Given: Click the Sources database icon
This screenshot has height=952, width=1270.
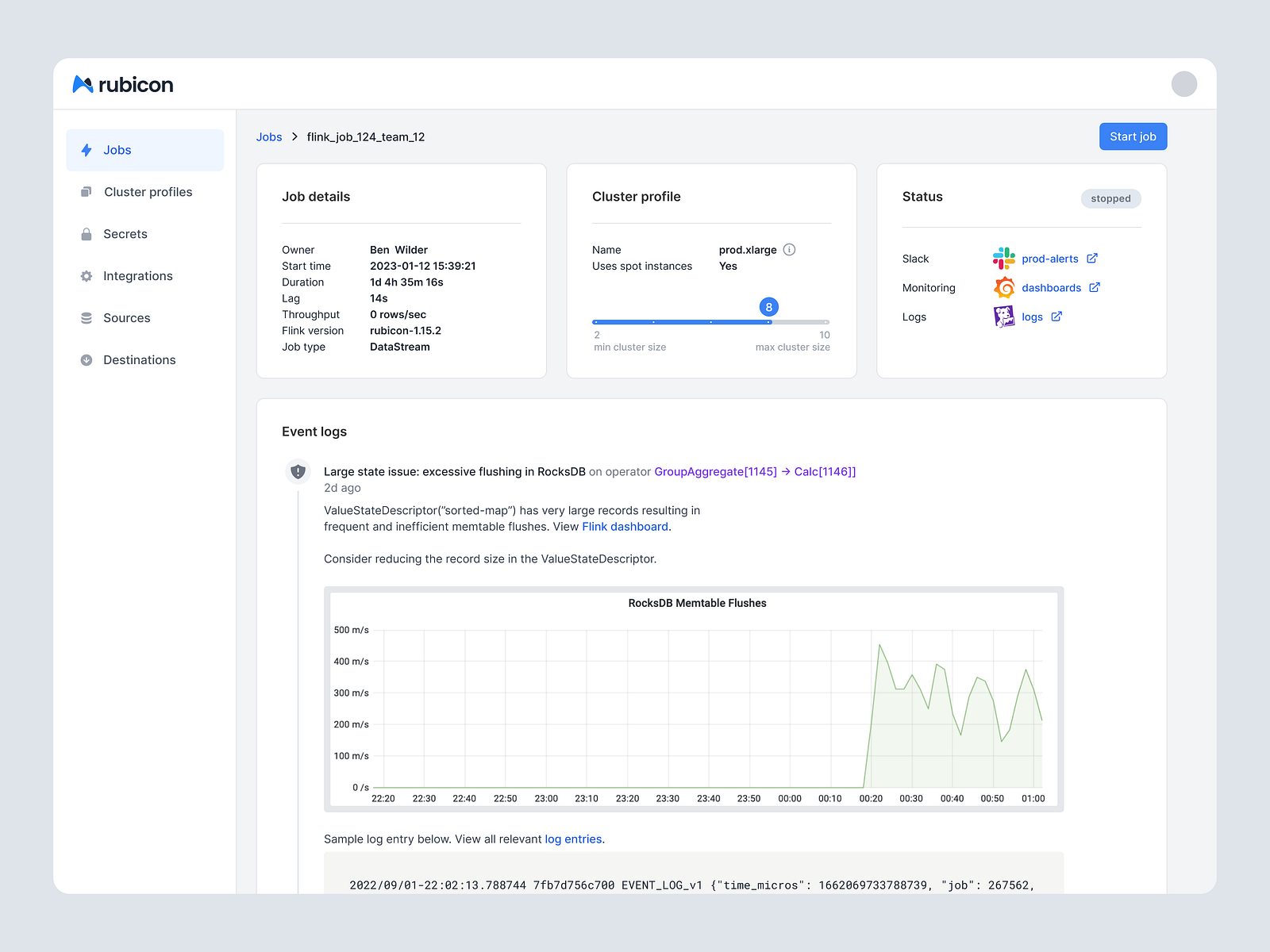Looking at the screenshot, I should (x=87, y=317).
